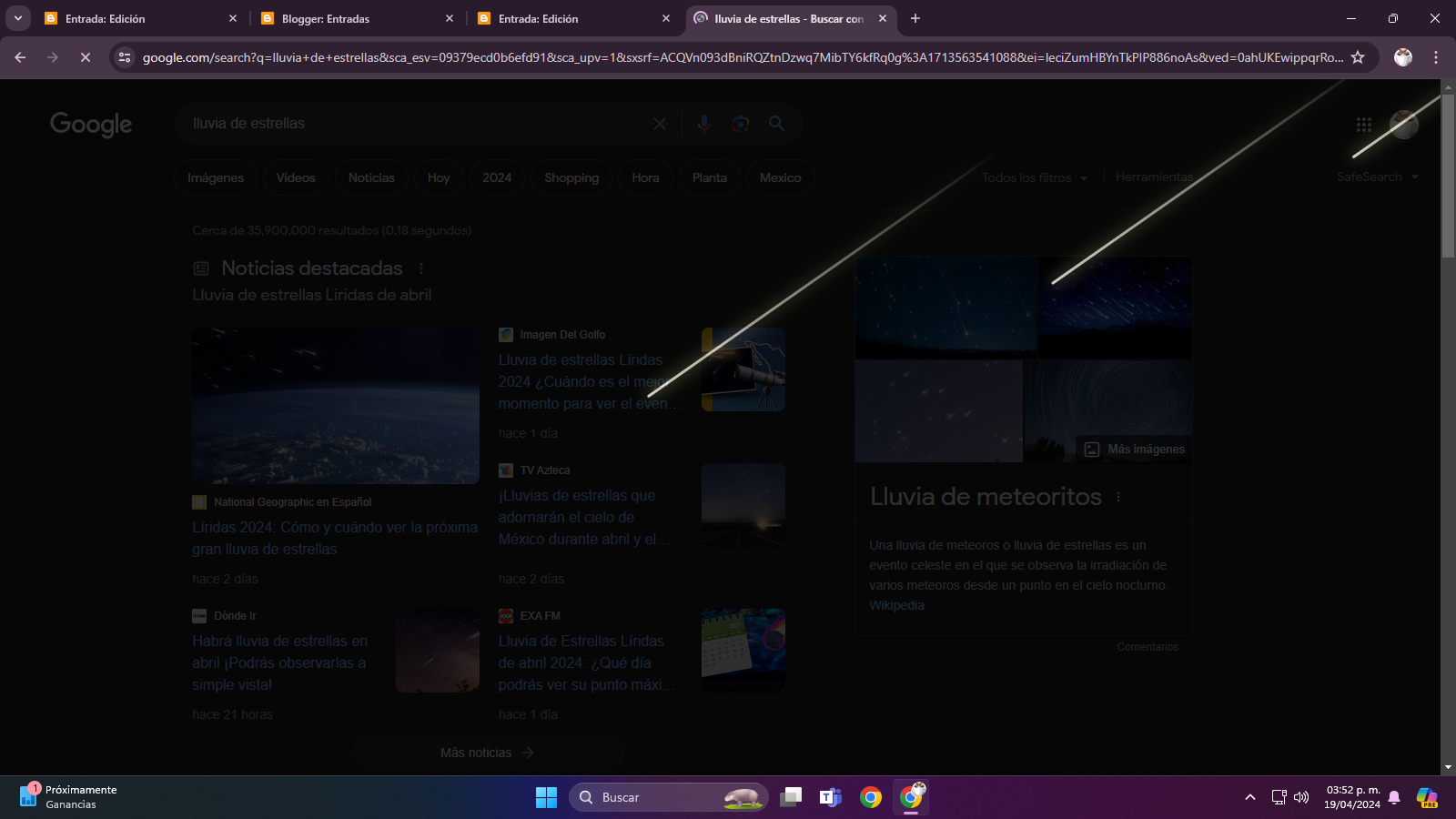Viewport: 1456px width, 819px height.
Task: Open clock and date 03:52 p. m.
Action: pyautogui.click(x=1352, y=797)
